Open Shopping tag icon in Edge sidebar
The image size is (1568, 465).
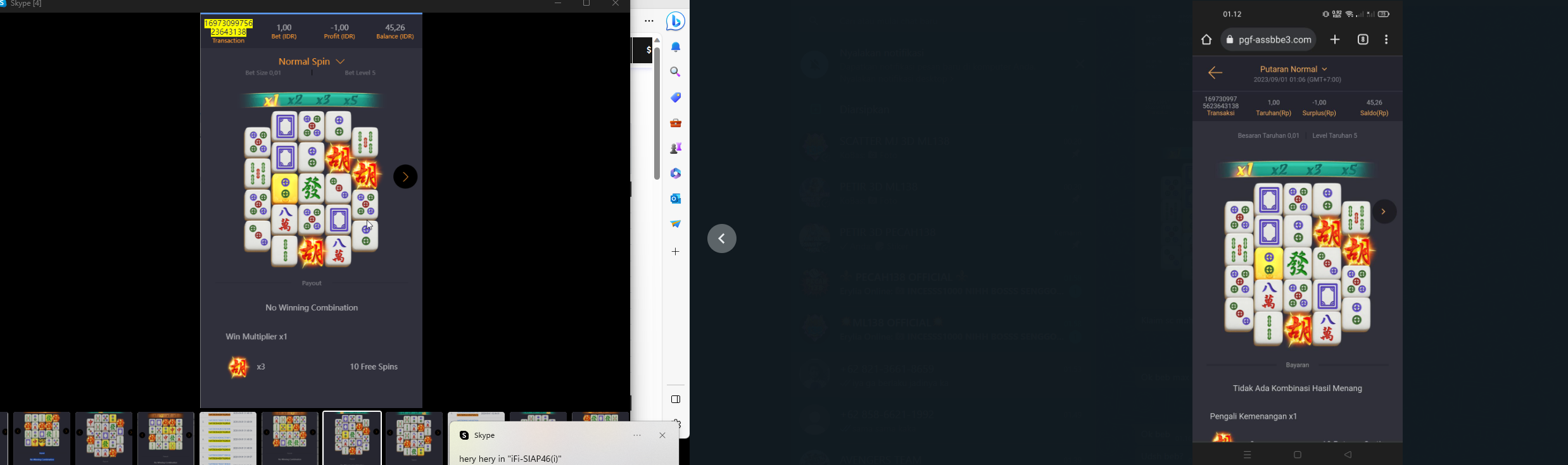(x=676, y=97)
